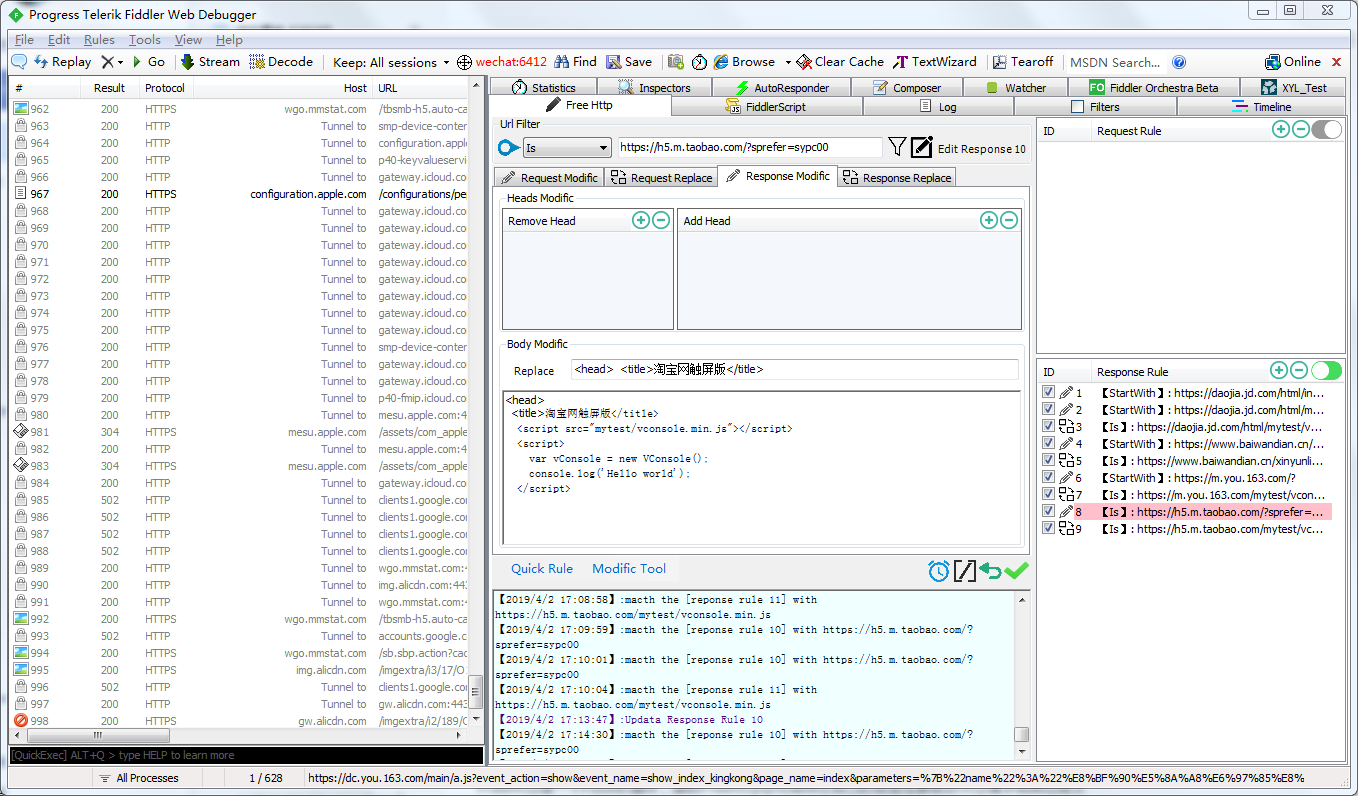Uncheck response rule 9 checkbox
The image size is (1358, 796).
(1048, 528)
